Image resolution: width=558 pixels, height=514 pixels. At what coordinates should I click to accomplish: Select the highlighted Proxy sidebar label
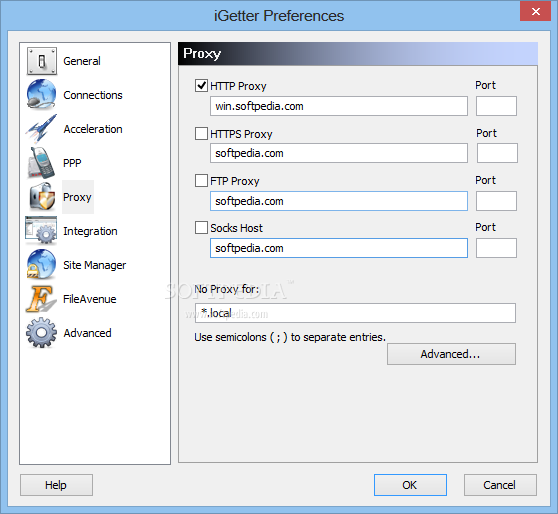tap(78, 197)
